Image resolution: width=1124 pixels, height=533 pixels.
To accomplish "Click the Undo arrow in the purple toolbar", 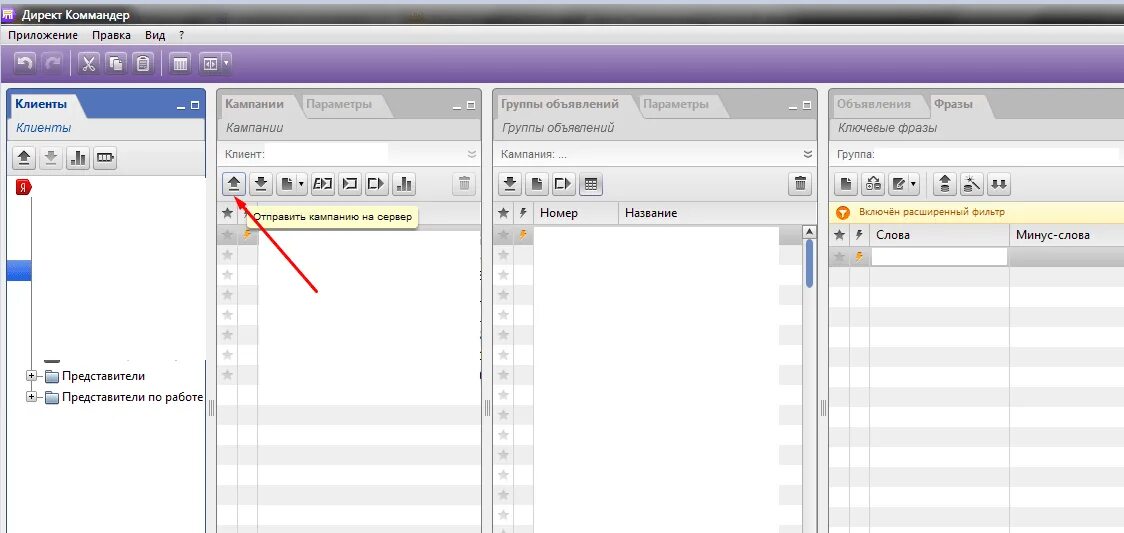I will pos(25,64).
